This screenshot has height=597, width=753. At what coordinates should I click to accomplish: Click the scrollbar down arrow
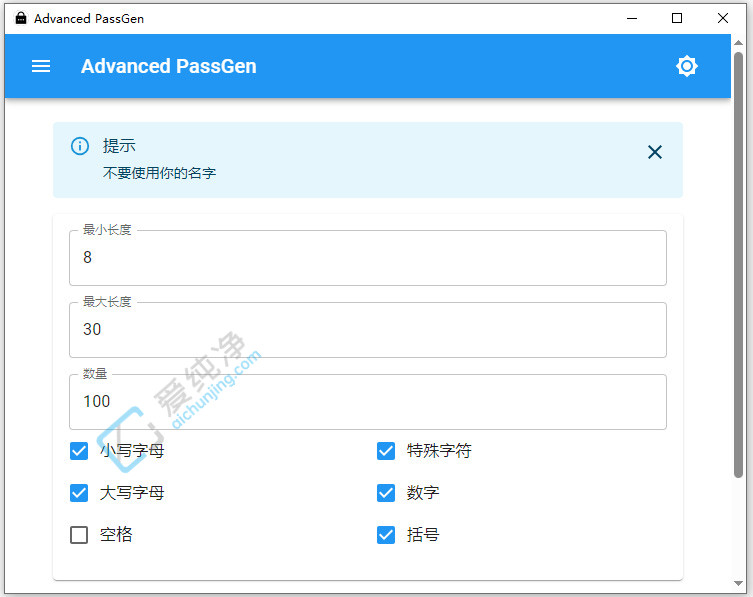coord(739,584)
